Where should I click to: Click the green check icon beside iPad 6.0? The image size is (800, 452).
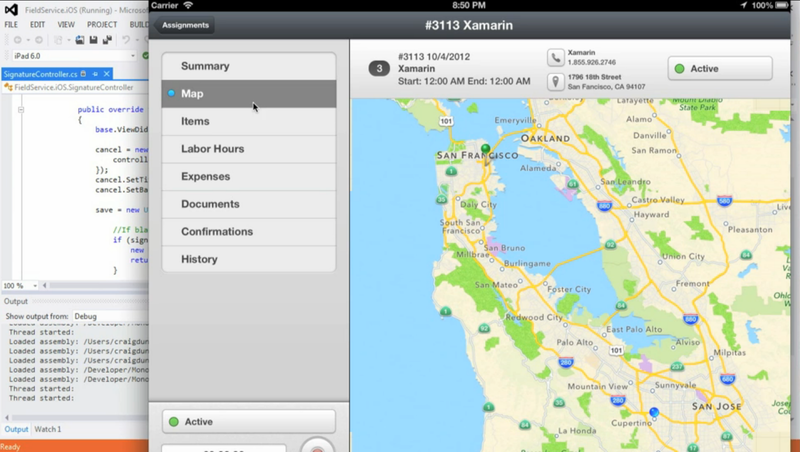145,56
